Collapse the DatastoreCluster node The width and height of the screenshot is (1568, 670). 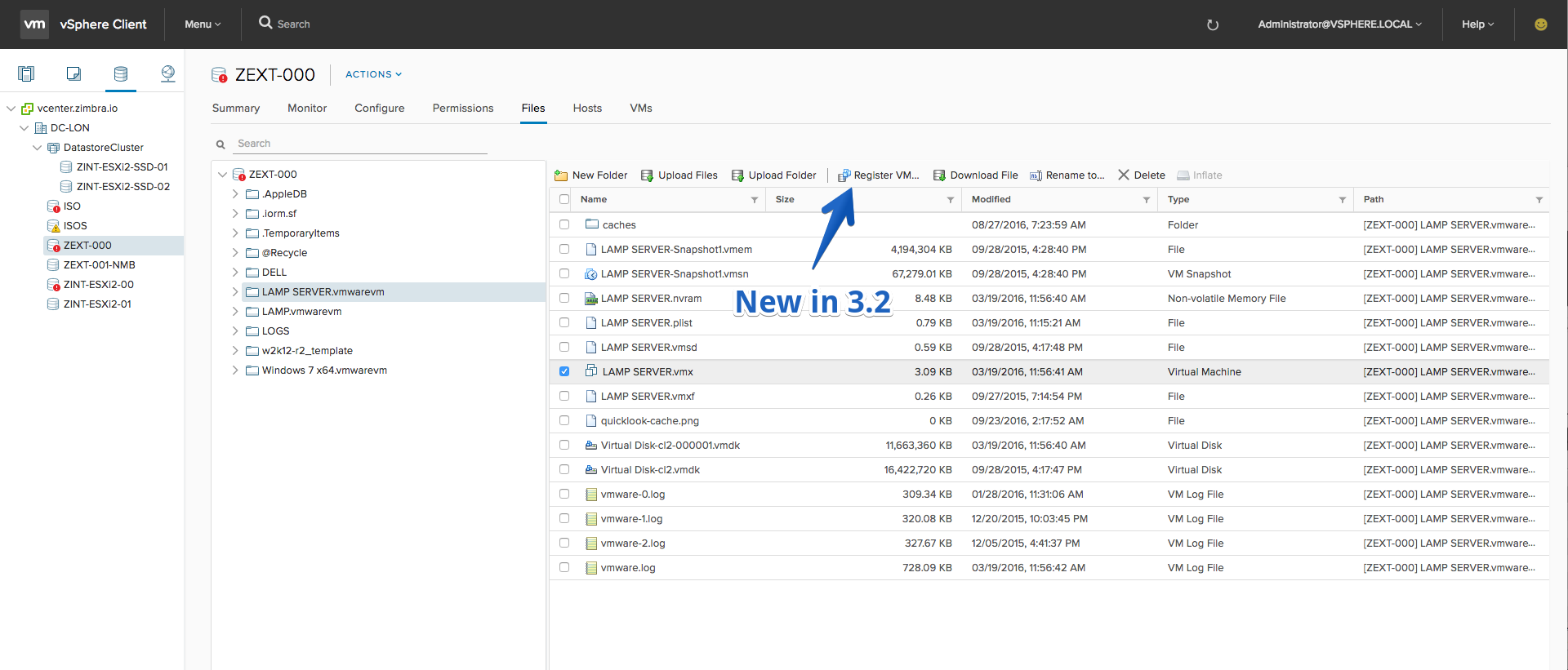click(37, 148)
